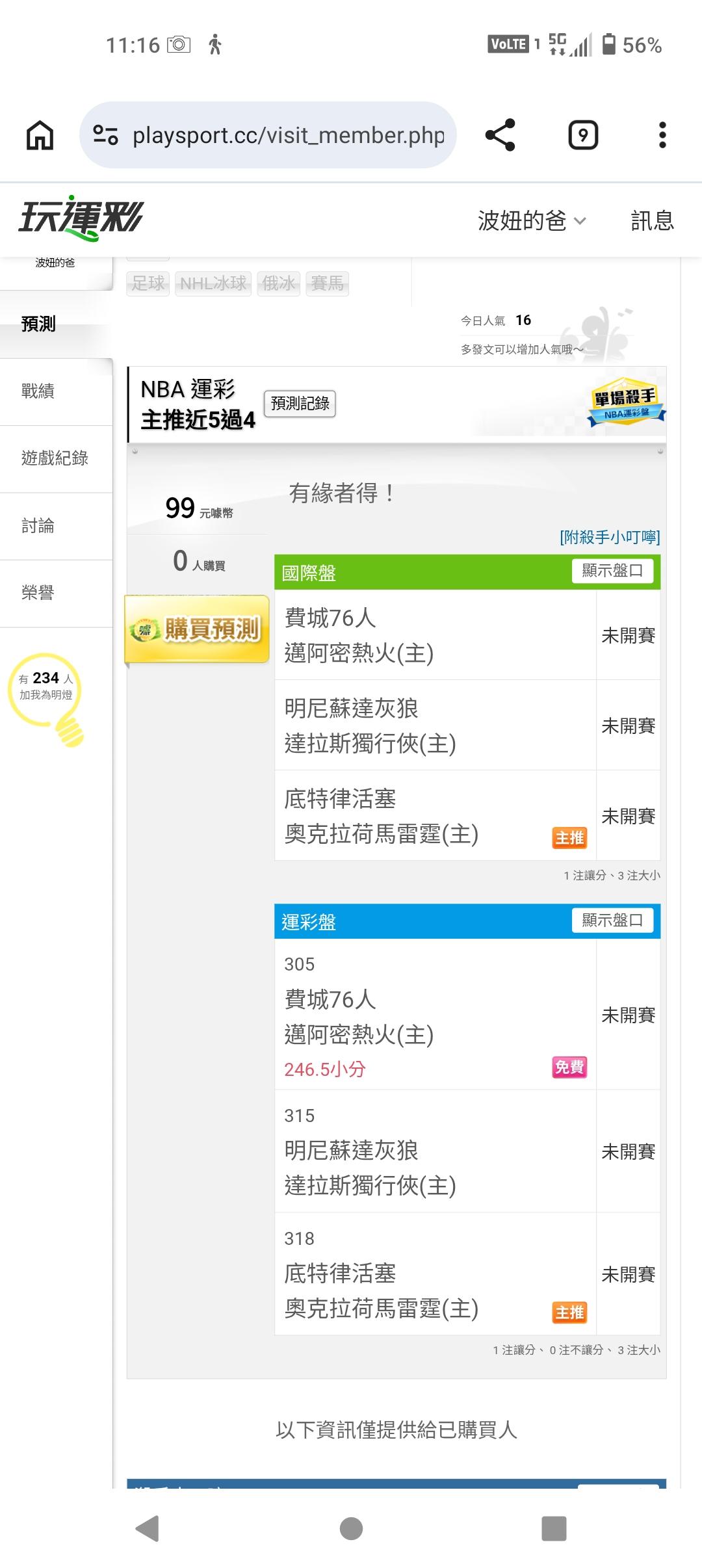Open the 附殺手小叮嚀 link
The image size is (702, 1568).
click(x=609, y=537)
